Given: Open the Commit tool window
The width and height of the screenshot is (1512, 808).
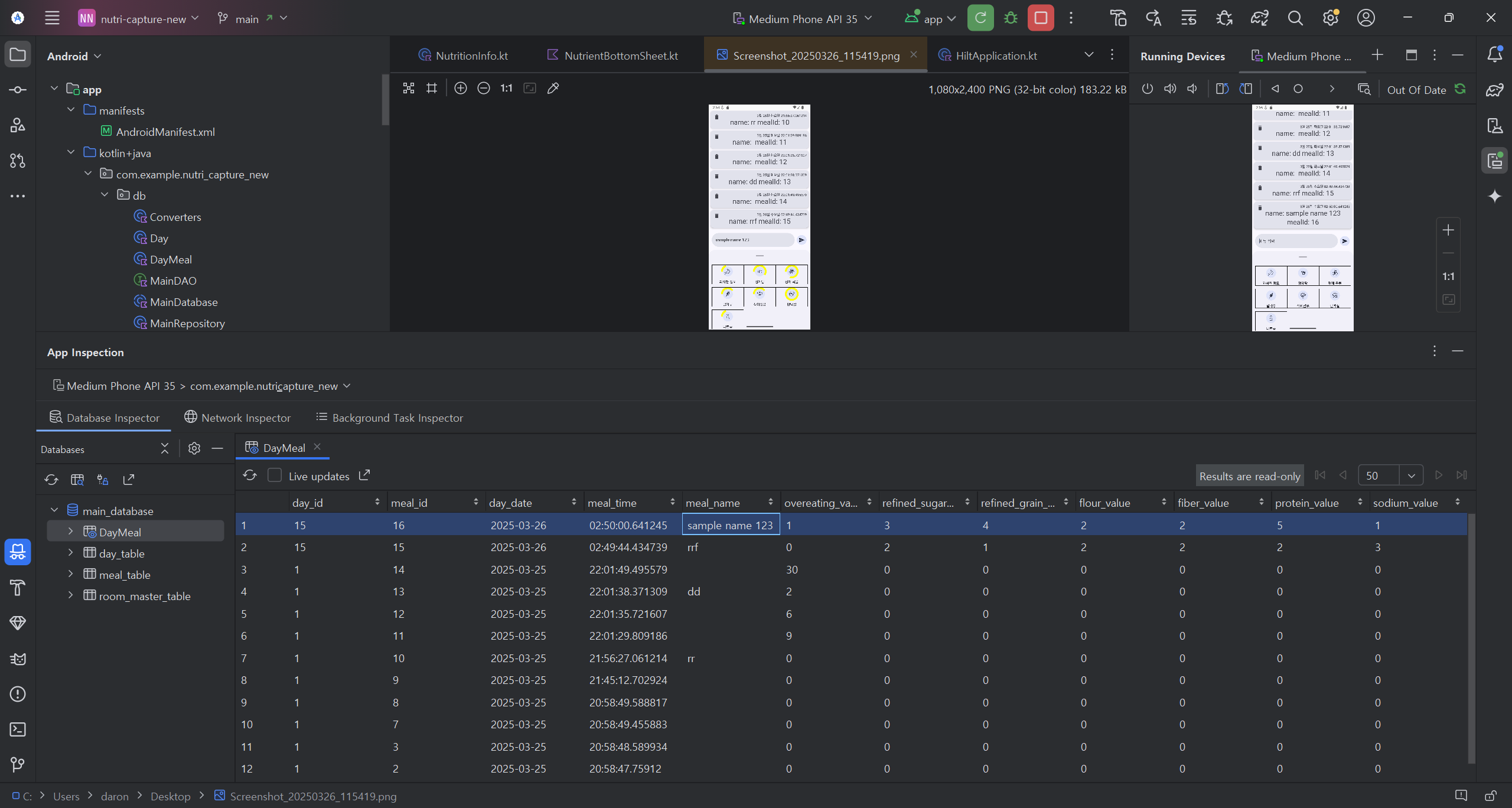Looking at the screenshot, I should pyautogui.click(x=18, y=90).
